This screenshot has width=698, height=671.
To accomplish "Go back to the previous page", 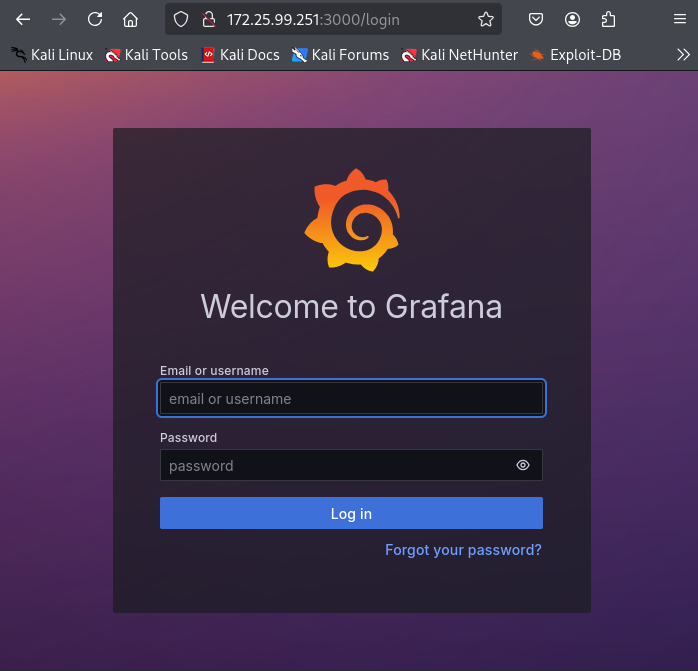I will click(23, 20).
